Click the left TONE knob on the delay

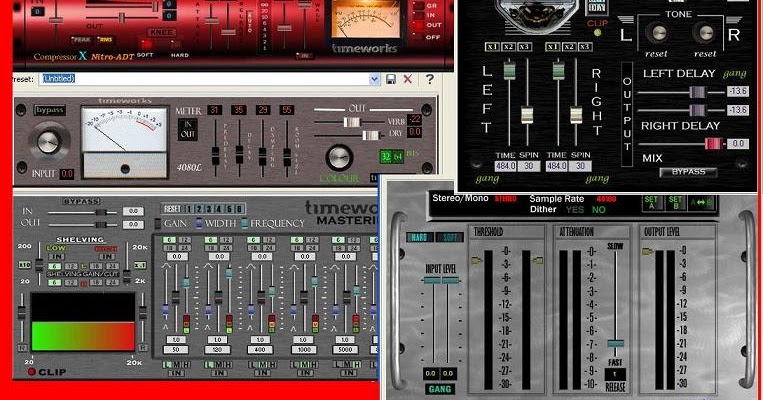[658, 33]
